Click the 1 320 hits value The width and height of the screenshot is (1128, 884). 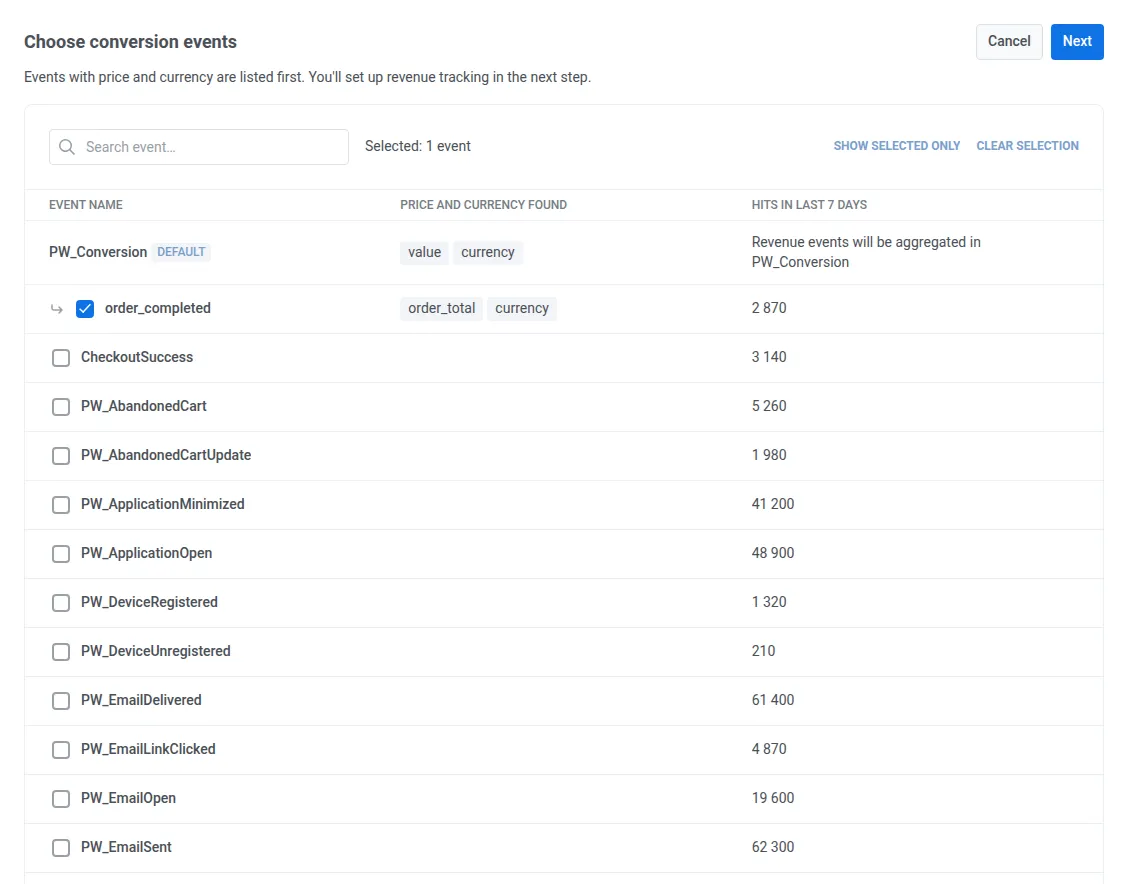click(x=769, y=602)
